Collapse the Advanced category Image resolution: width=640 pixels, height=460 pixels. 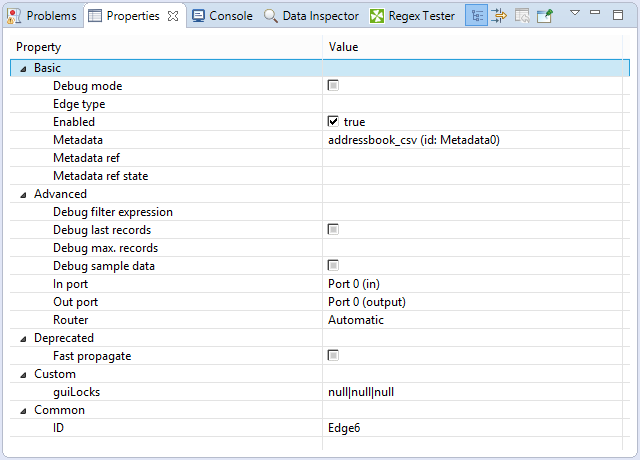pyautogui.click(x=23, y=194)
